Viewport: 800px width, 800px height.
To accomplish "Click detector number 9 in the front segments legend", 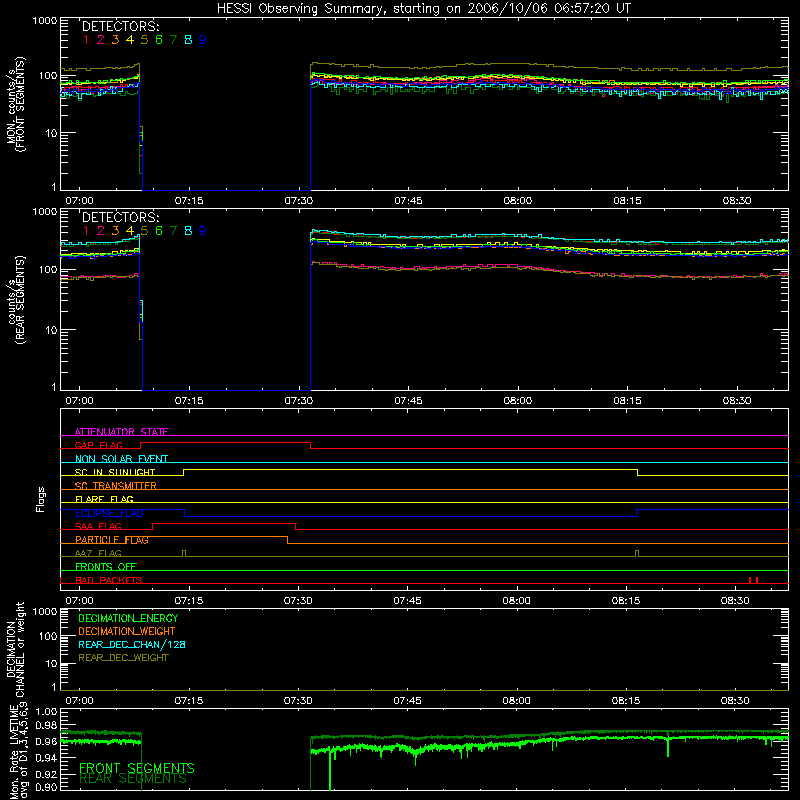I will [203, 40].
